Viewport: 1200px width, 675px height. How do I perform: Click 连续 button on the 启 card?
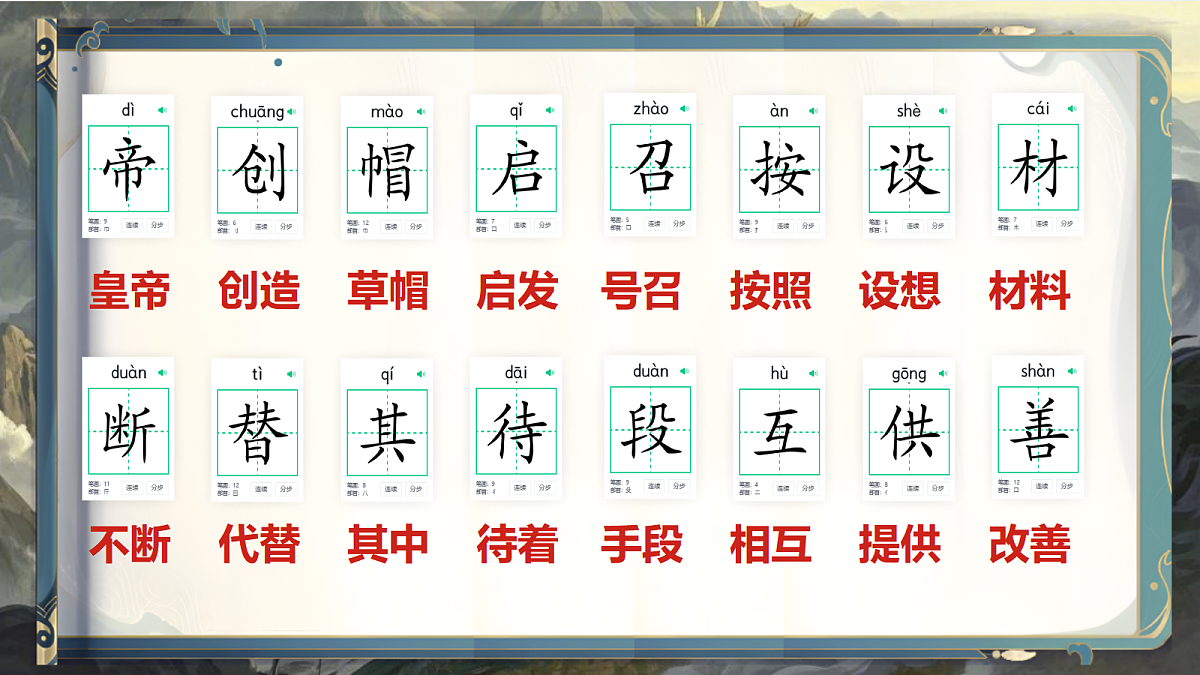click(520, 225)
